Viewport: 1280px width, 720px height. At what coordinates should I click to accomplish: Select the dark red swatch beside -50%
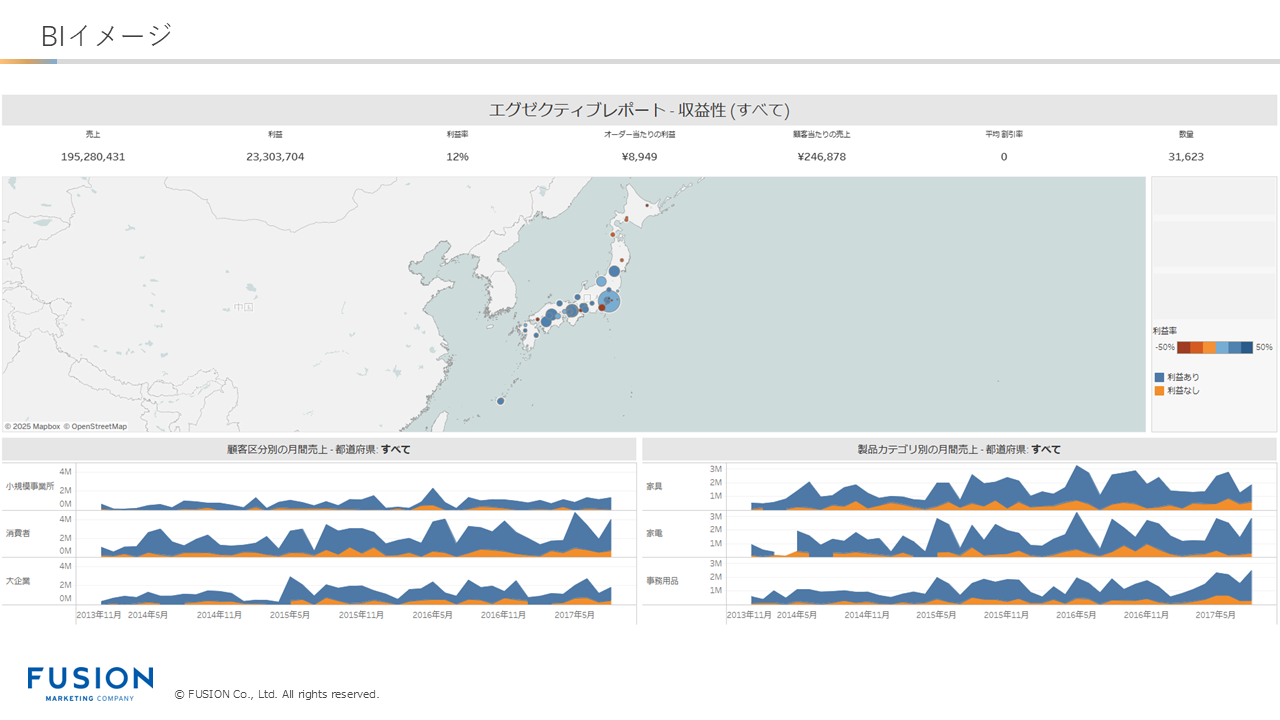pos(1183,347)
